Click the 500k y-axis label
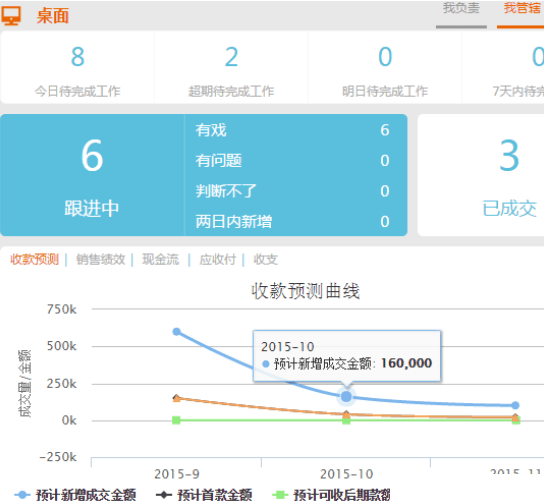 pos(62,346)
